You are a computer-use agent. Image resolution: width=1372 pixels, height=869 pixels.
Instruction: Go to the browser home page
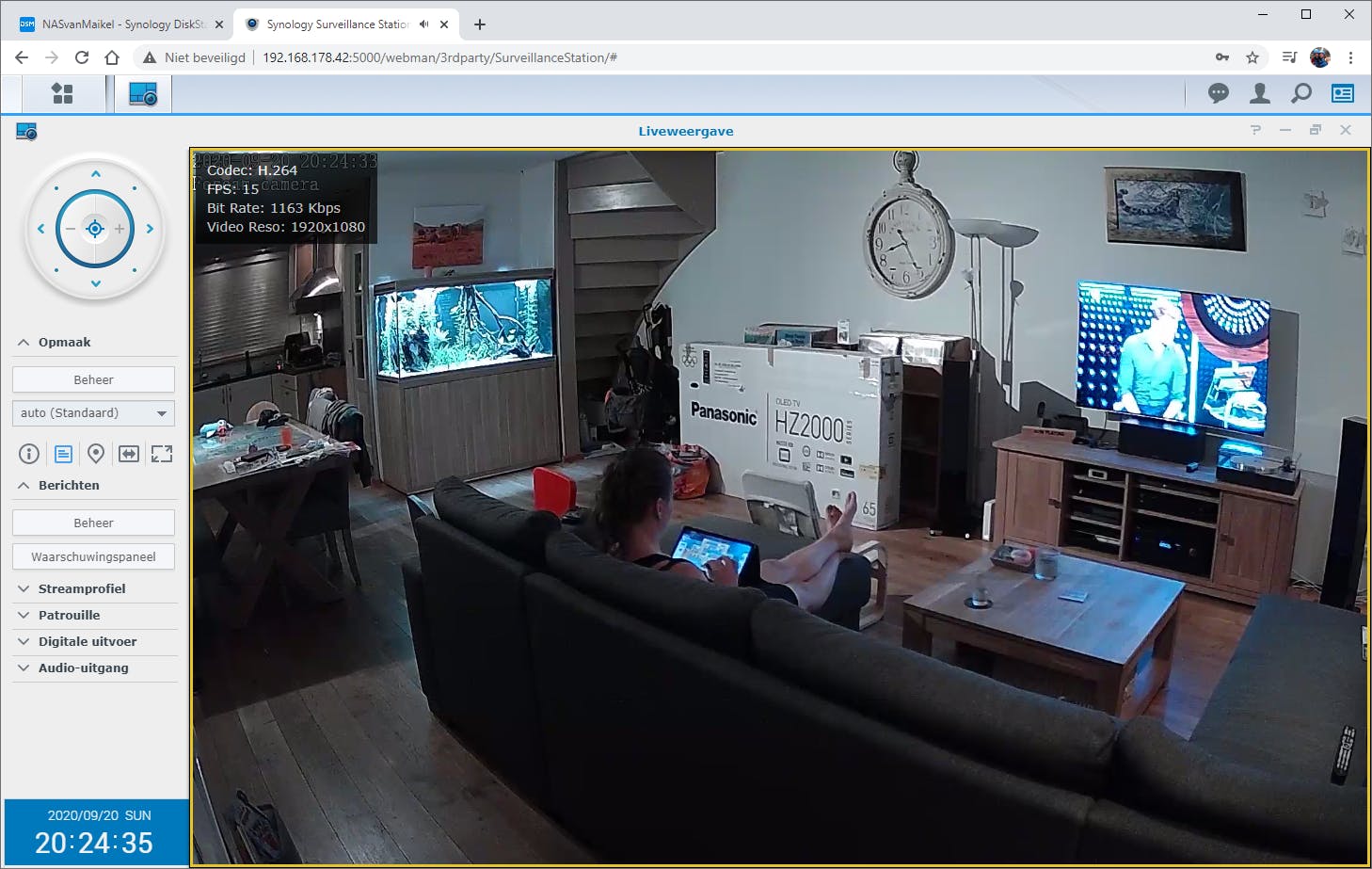(112, 57)
